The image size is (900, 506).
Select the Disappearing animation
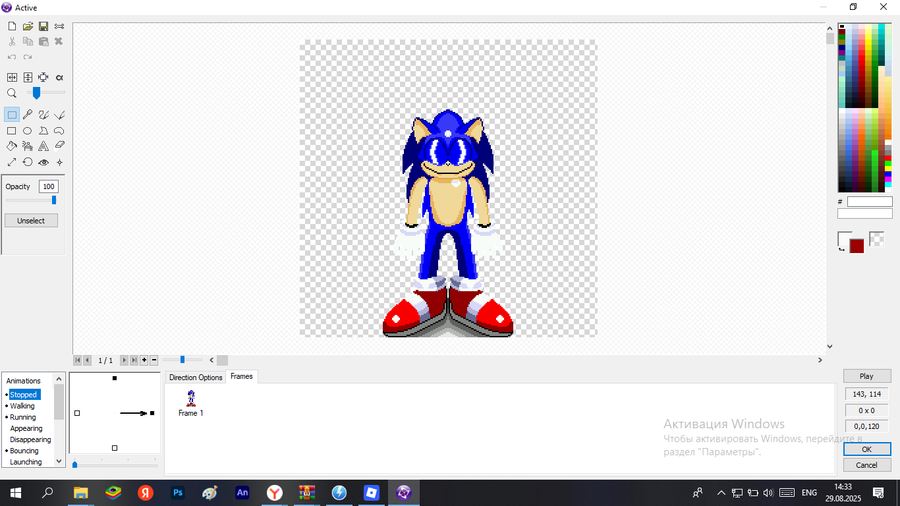click(x=30, y=439)
